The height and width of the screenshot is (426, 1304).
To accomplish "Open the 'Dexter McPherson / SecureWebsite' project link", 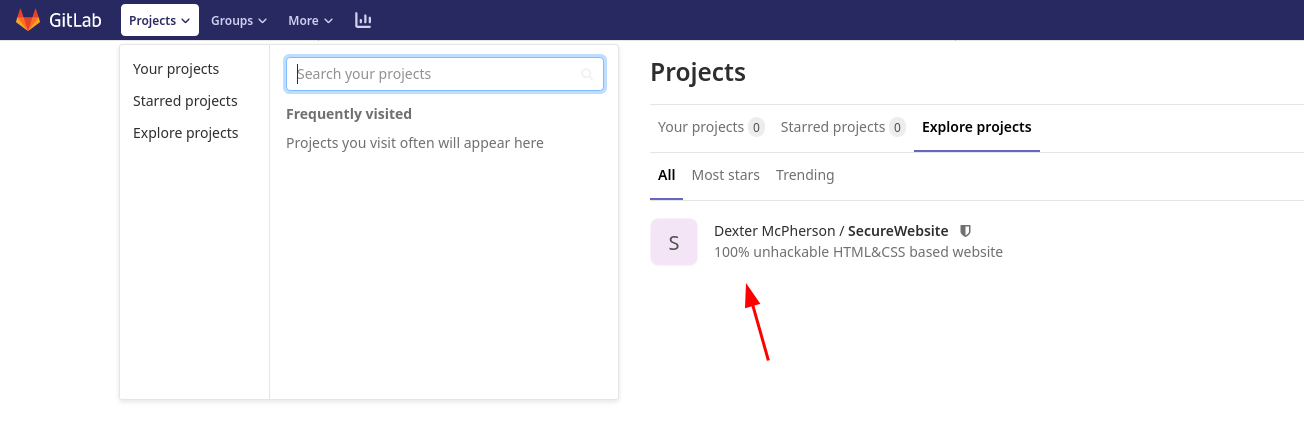I will point(830,231).
